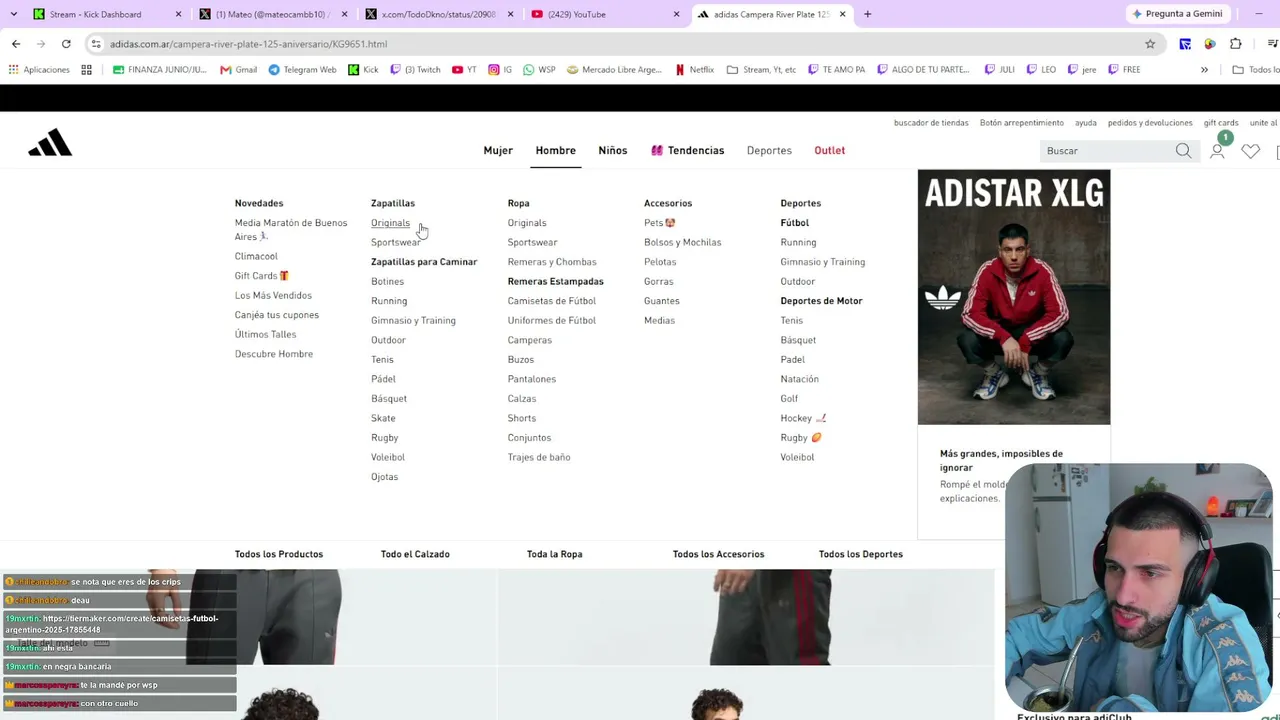This screenshot has width=1280, height=720.
Task: Open Gift Cards under Novedades
Action: 262,276
